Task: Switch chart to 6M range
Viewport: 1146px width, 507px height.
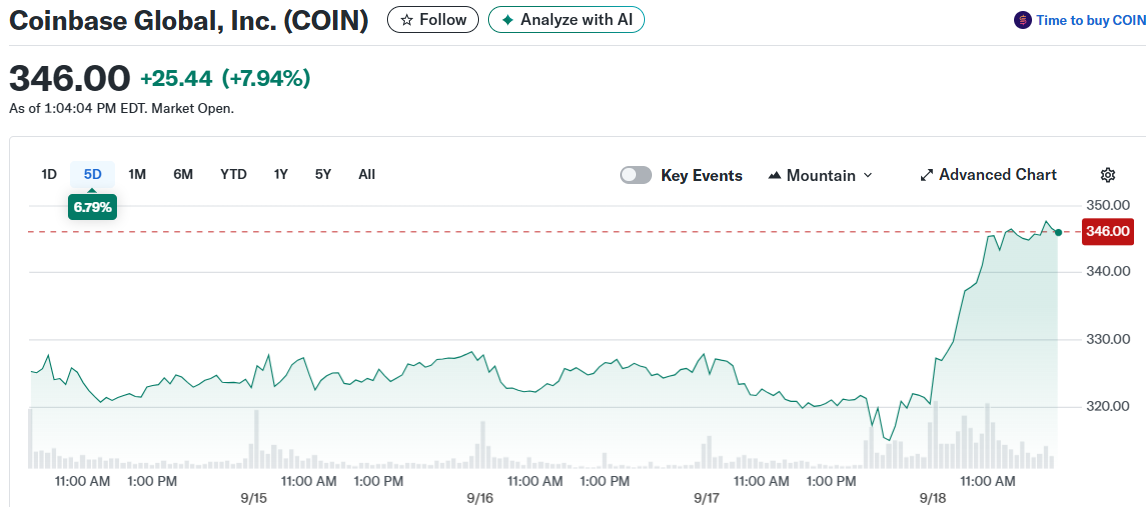Action: click(x=183, y=175)
